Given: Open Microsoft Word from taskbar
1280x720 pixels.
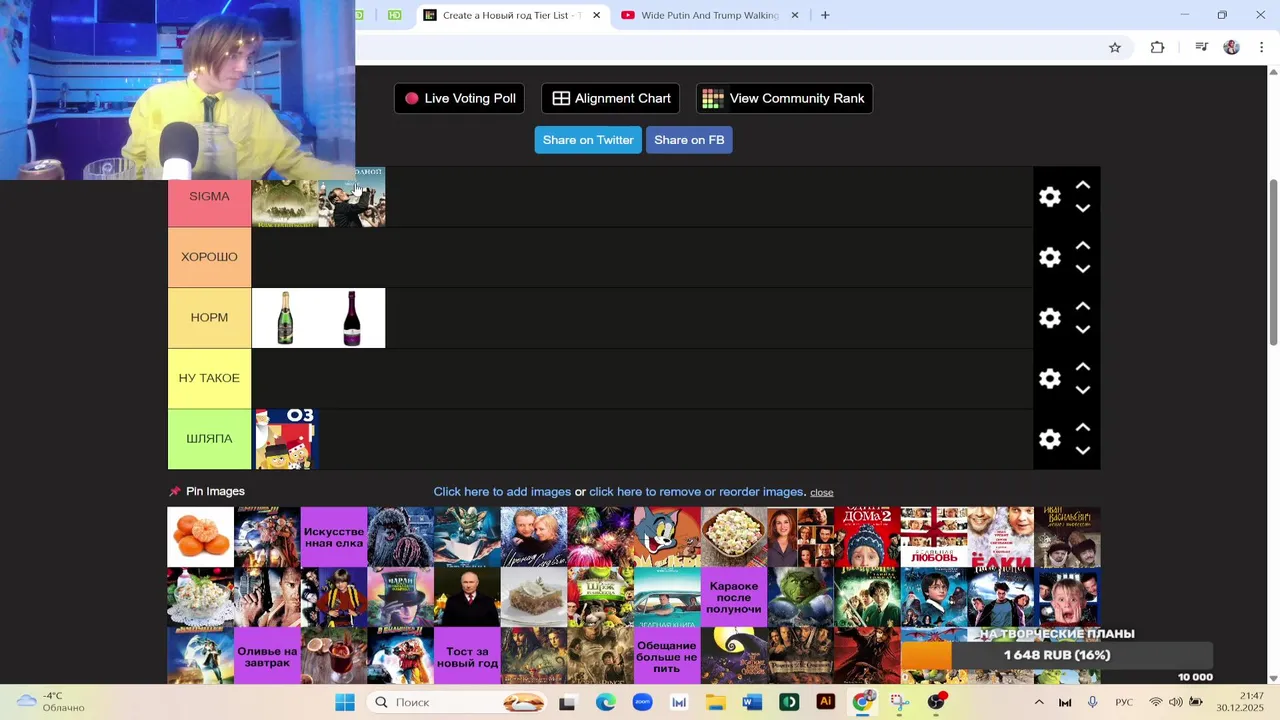Looking at the screenshot, I should point(752,702).
